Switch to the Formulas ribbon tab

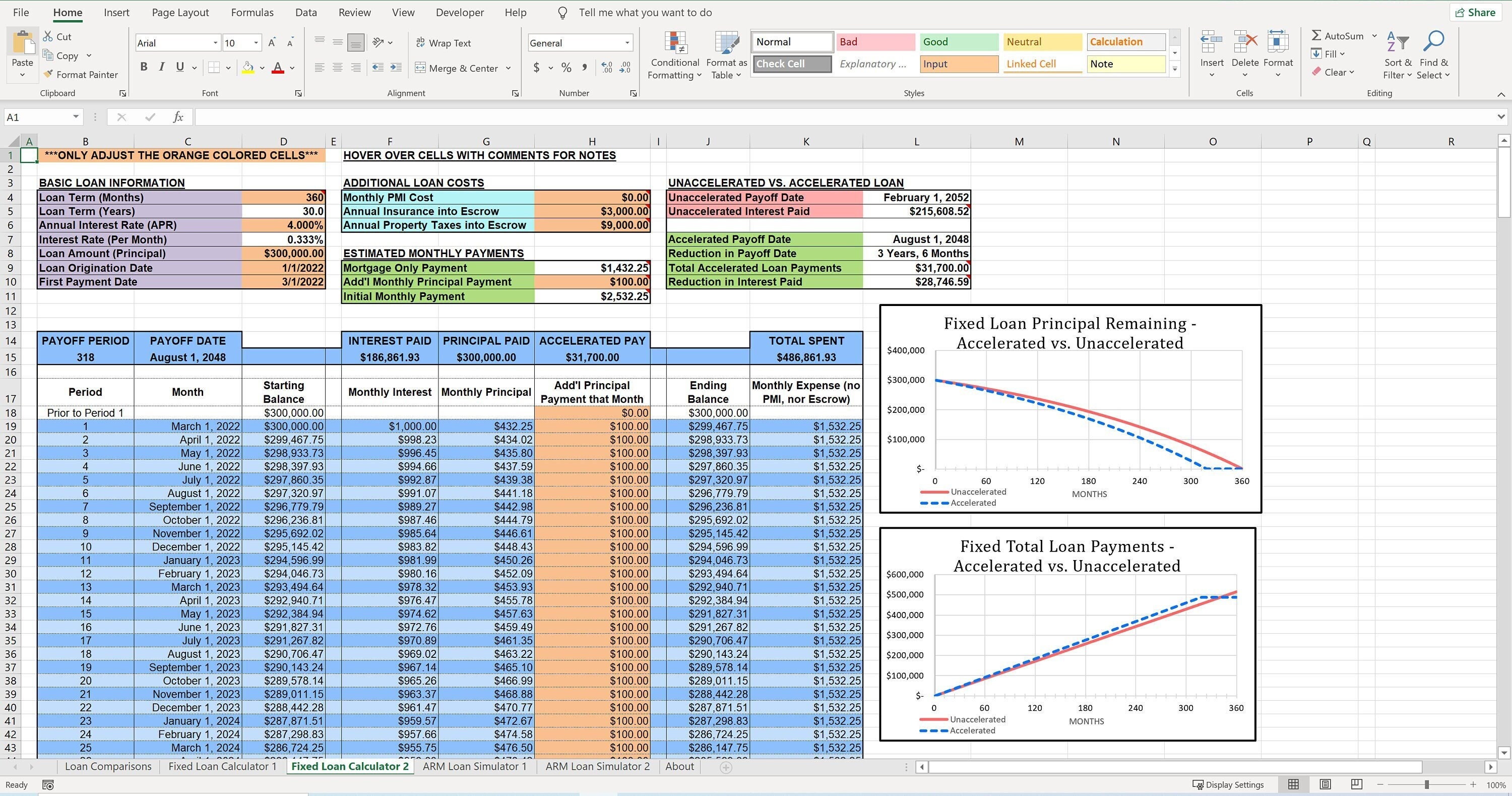(252, 12)
